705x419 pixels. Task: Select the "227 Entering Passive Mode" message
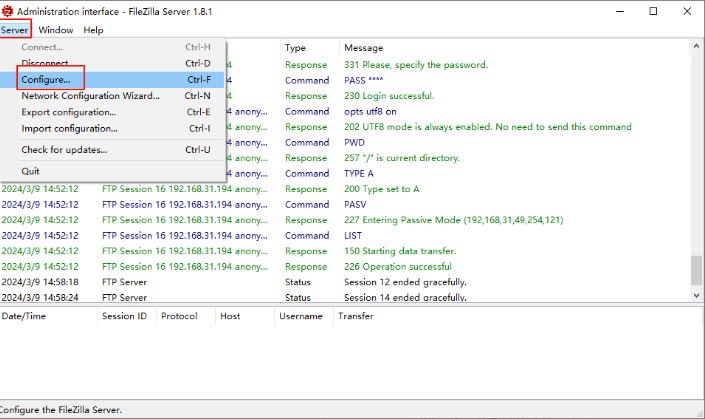[454, 220]
